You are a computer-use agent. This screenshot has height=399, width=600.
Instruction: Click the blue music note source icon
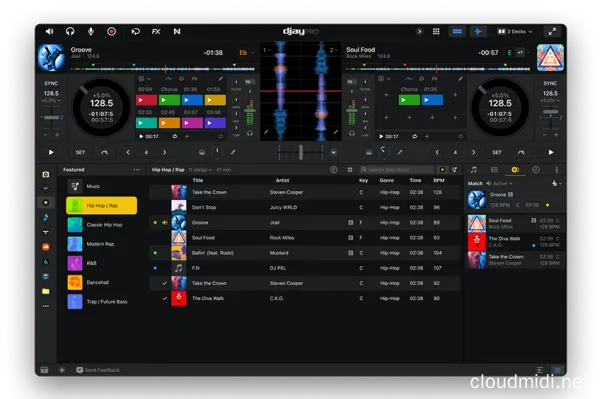point(46,217)
